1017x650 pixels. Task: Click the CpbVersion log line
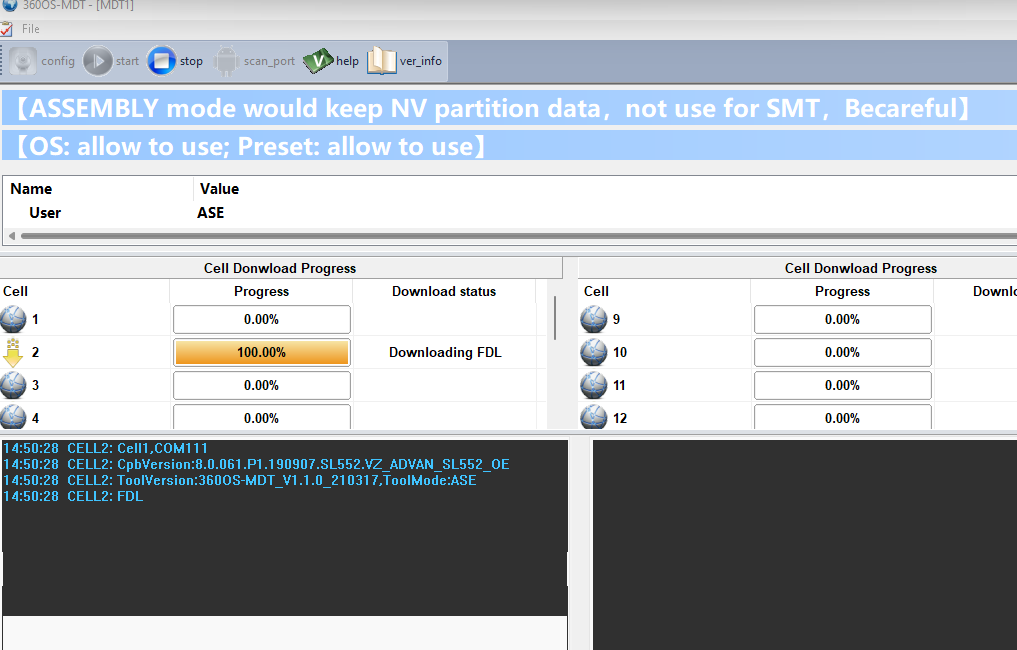(256, 464)
